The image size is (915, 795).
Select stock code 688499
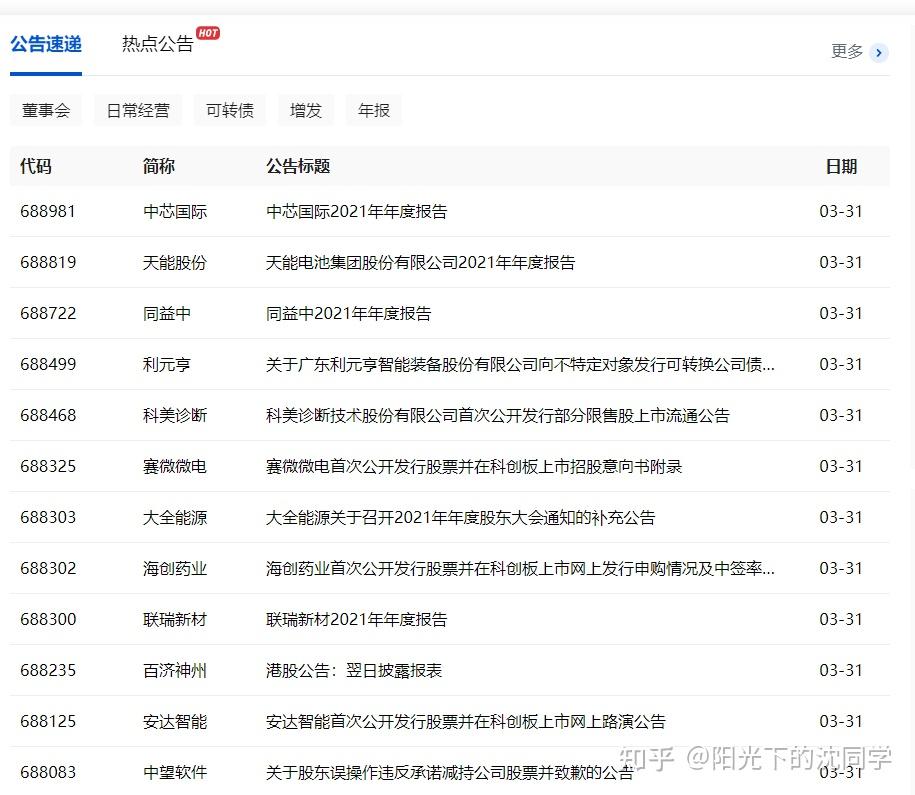point(48,364)
